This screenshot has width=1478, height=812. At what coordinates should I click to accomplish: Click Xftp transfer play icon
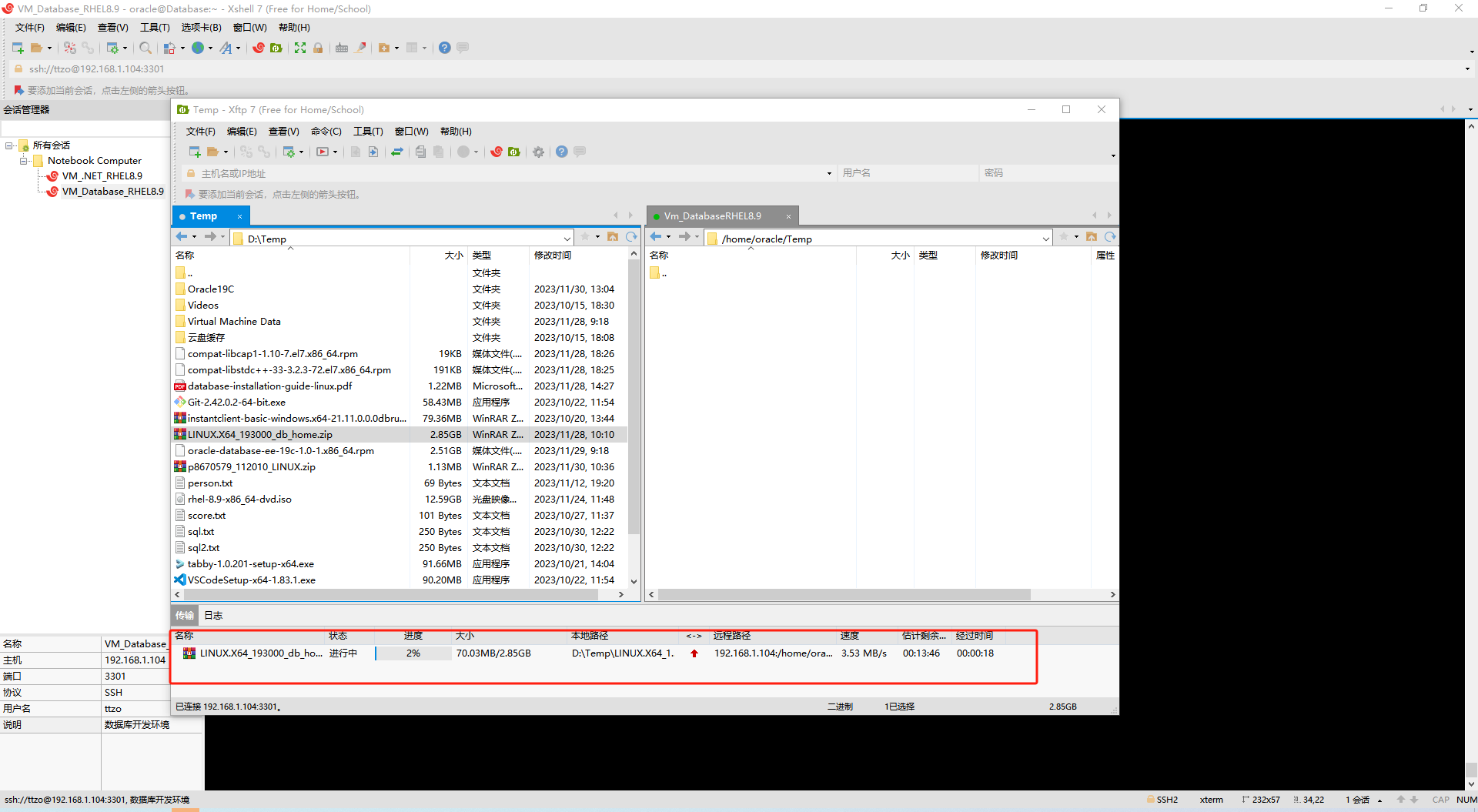323,152
